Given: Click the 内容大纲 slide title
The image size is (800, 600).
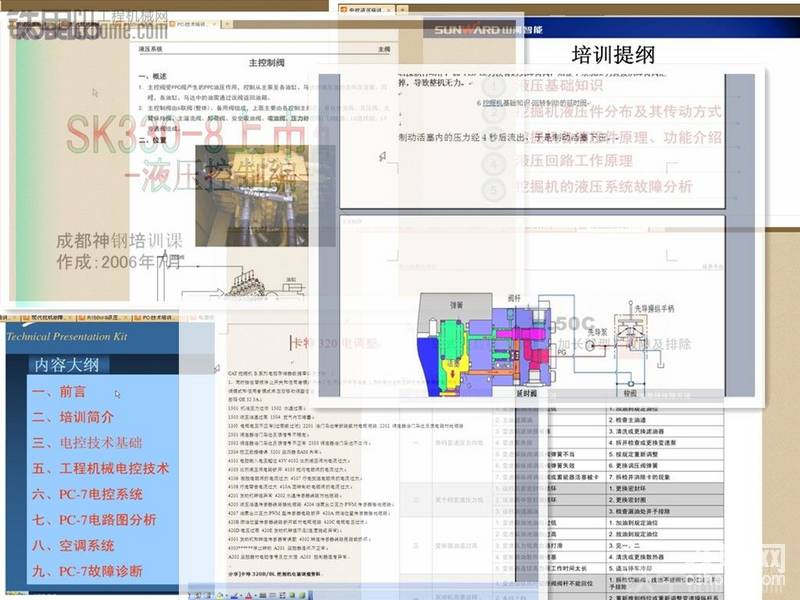Looking at the screenshot, I should 67,365.
